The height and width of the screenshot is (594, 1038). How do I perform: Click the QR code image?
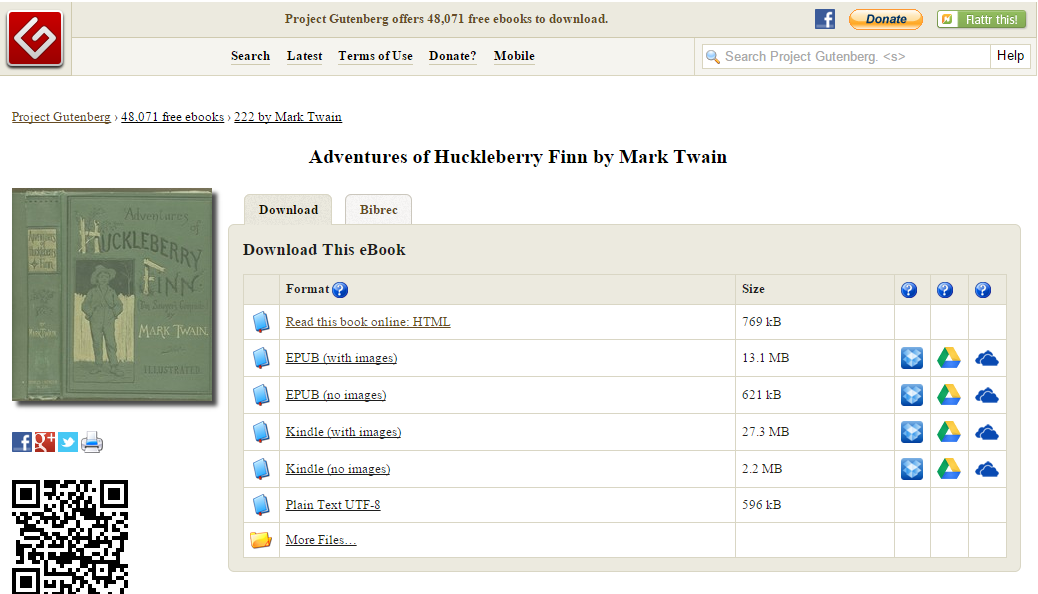point(70,537)
